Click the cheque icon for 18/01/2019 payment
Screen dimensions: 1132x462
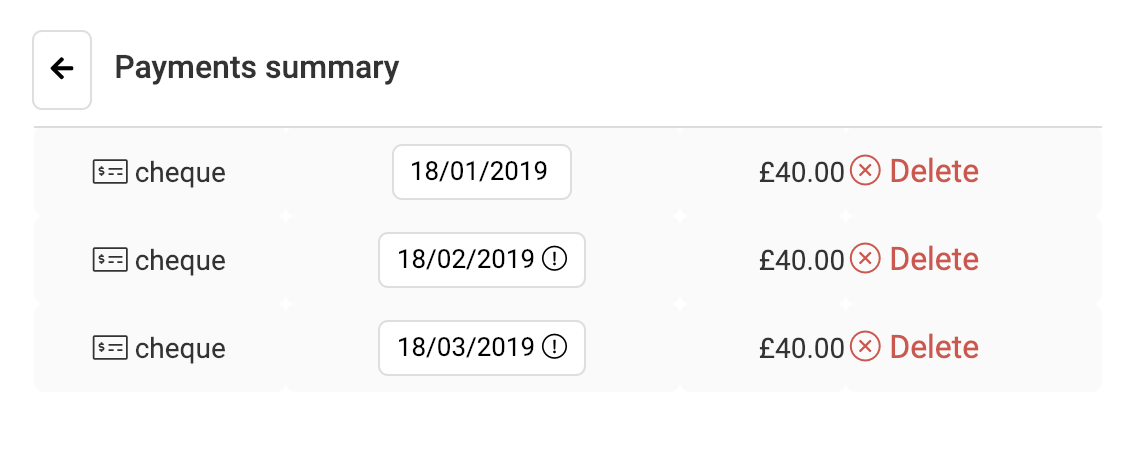tap(110, 172)
